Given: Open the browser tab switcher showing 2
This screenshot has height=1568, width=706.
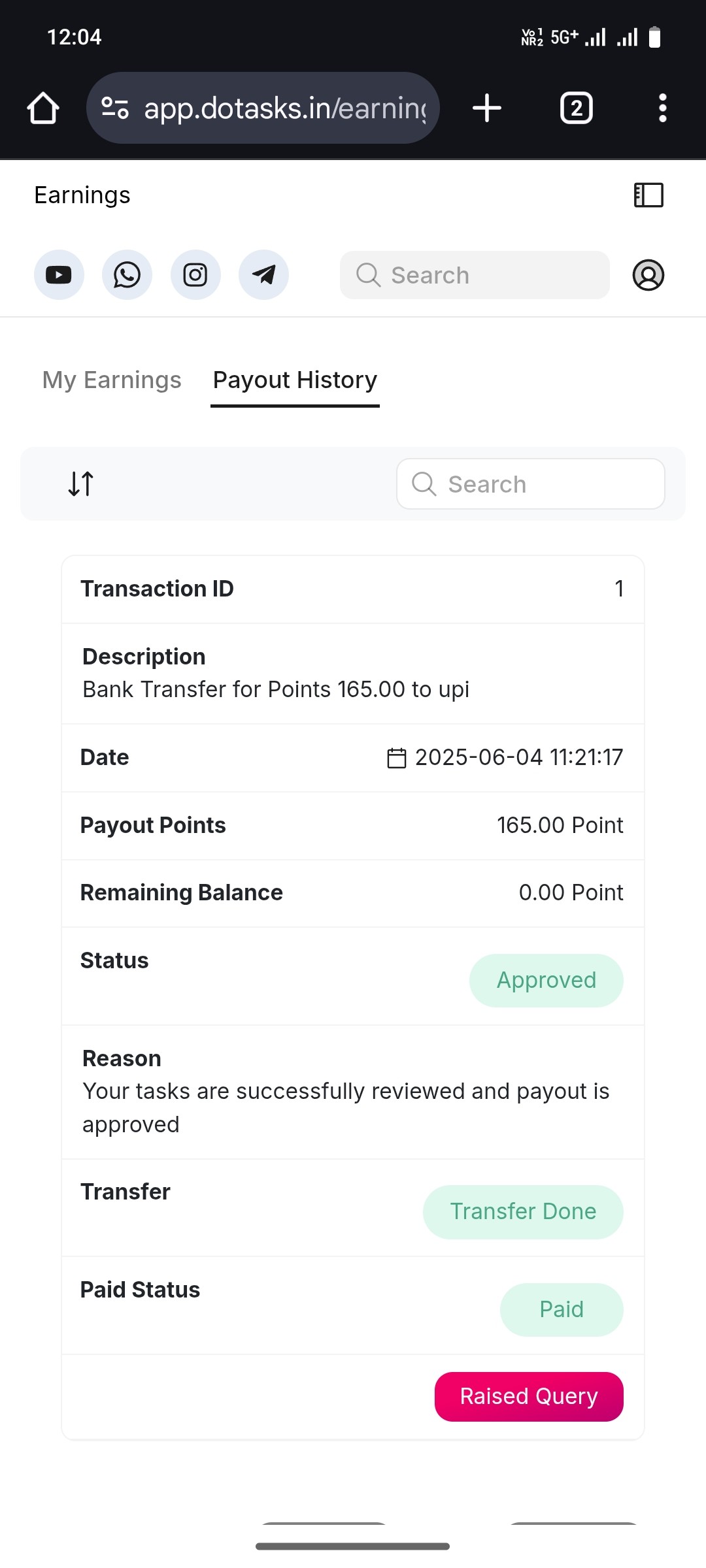Looking at the screenshot, I should (577, 108).
